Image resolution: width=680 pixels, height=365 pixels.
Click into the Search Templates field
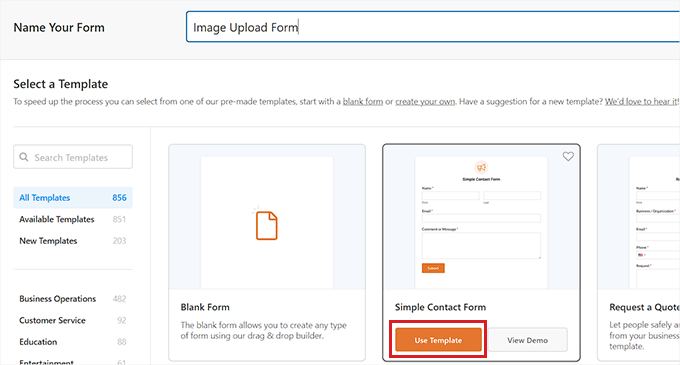73,157
